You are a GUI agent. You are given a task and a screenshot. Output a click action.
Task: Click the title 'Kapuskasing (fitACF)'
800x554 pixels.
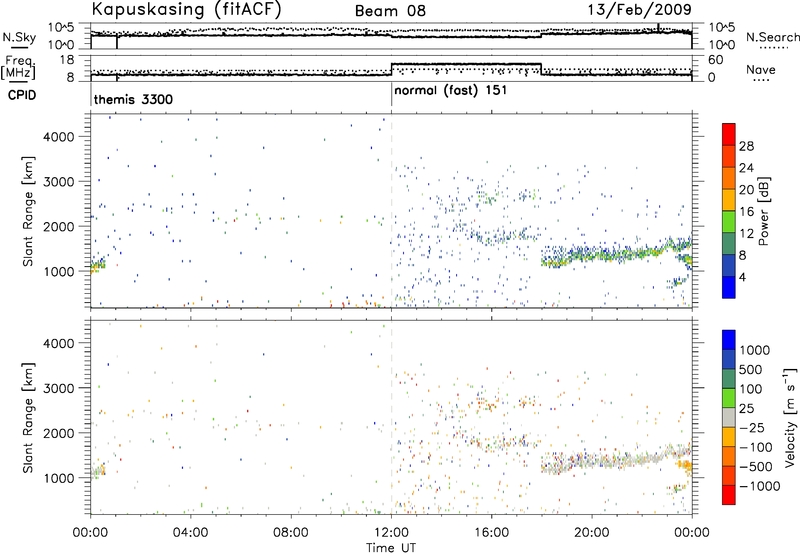pos(187,10)
